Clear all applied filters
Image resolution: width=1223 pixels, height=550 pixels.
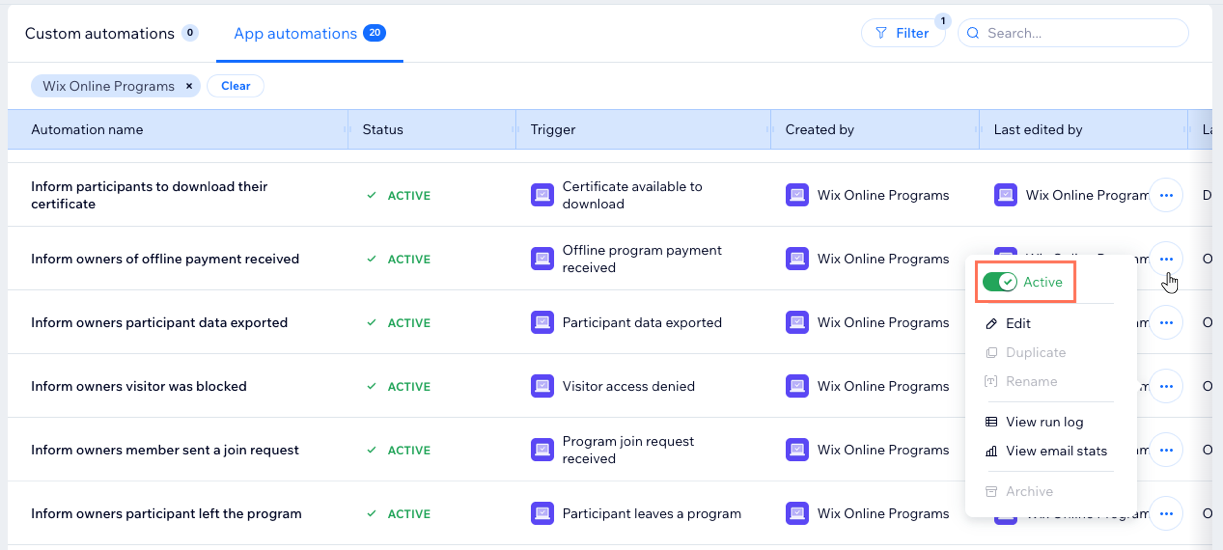pos(236,86)
